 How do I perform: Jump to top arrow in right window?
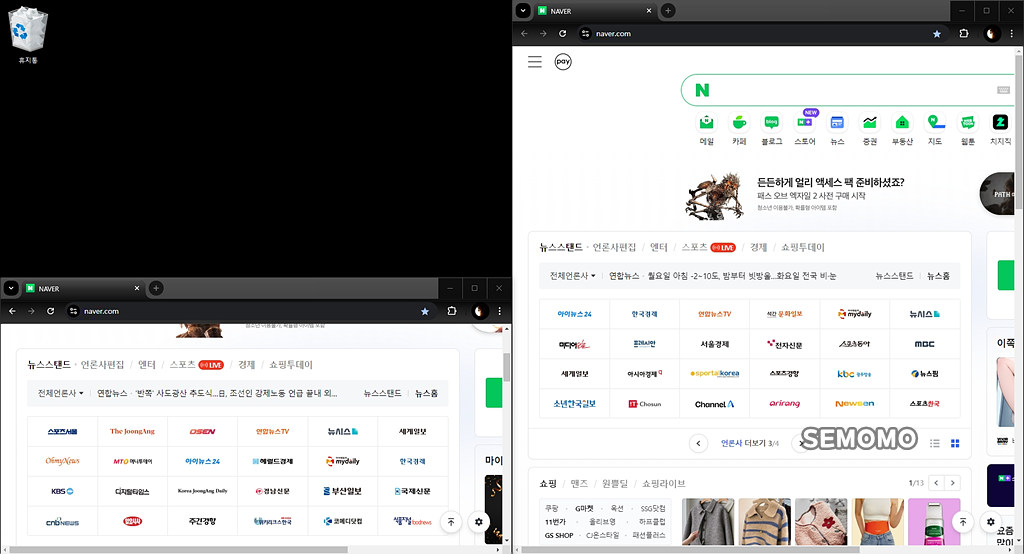(963, 521)
